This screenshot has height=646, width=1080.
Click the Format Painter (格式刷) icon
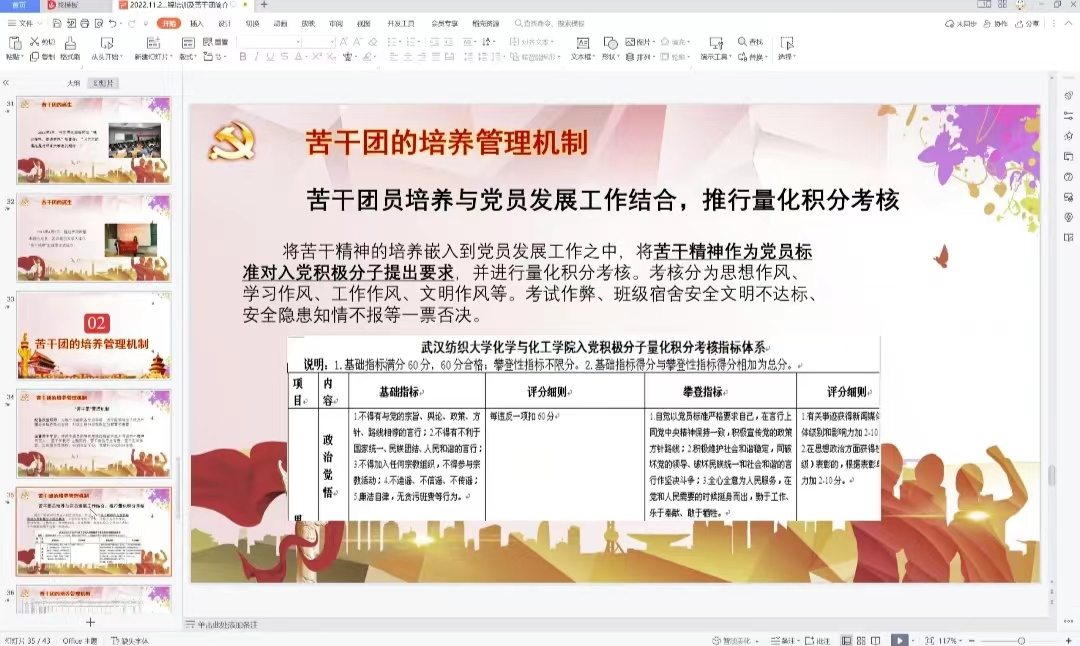(x=70, y=43)
